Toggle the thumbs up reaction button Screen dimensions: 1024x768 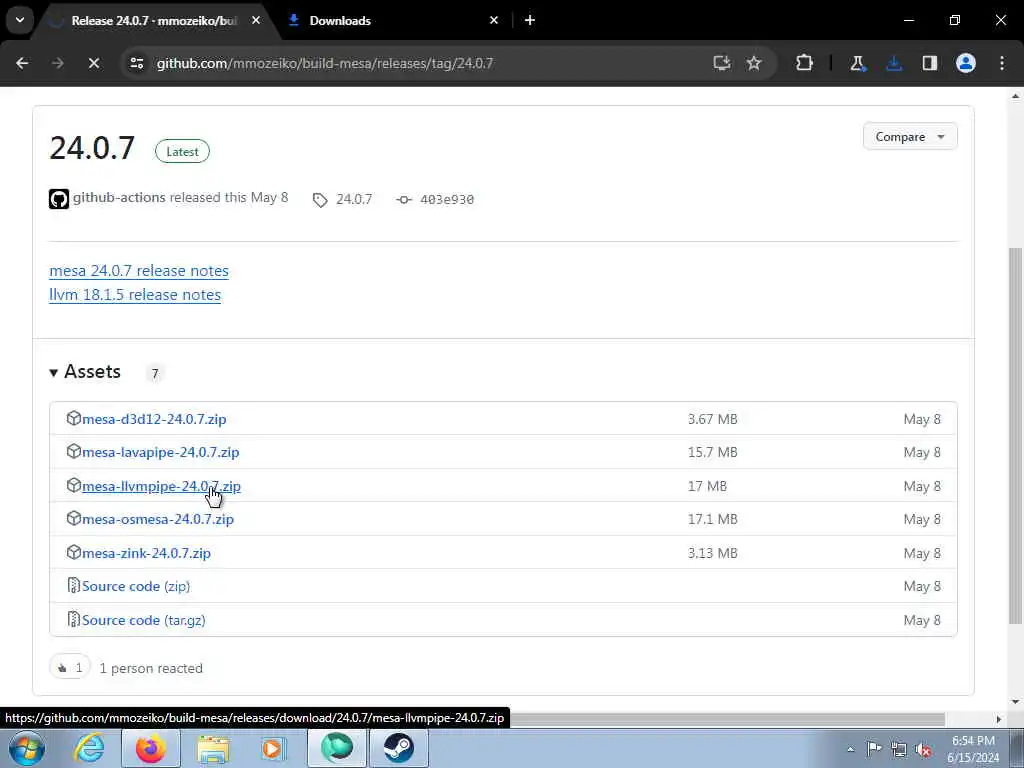click(69, 667)
